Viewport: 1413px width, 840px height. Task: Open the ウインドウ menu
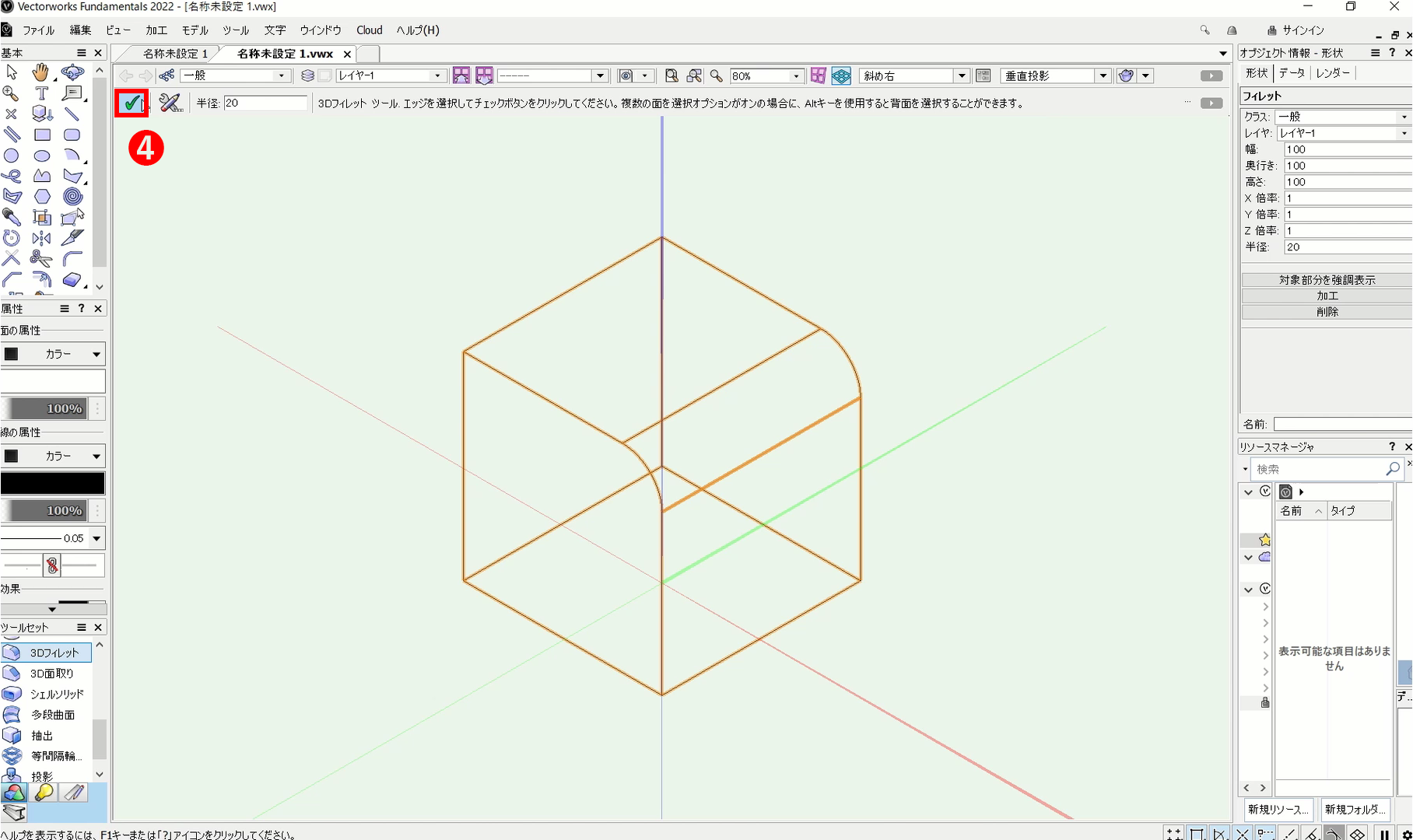coord(321,30)
